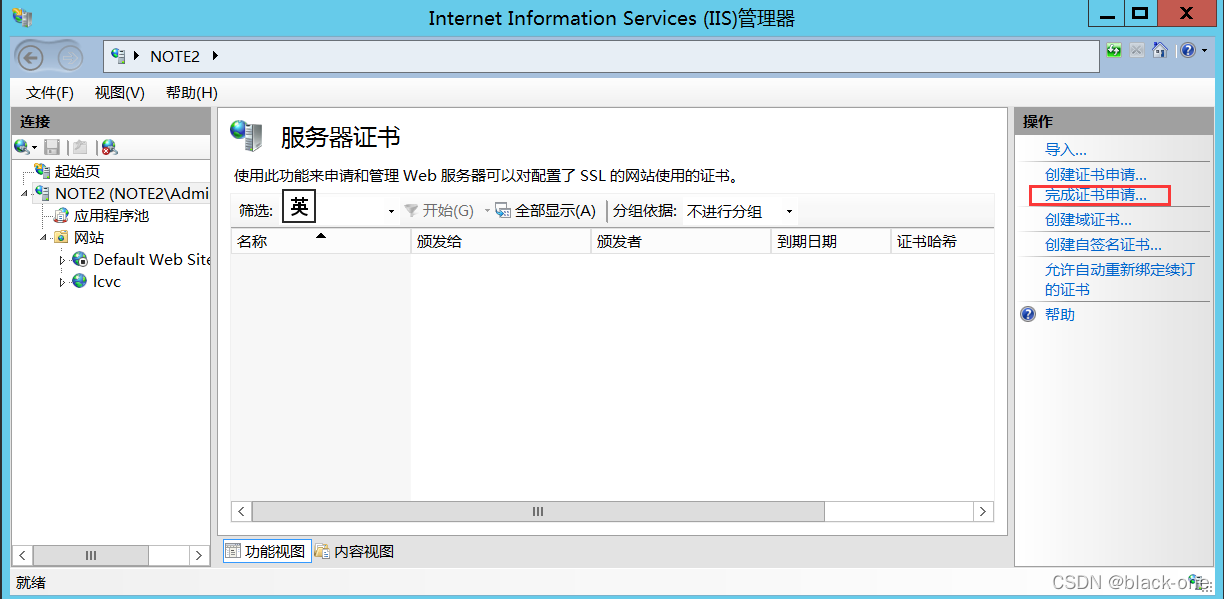Click the 起始页 start page icon
1224x599 pixels.
(x=42, y=171)
